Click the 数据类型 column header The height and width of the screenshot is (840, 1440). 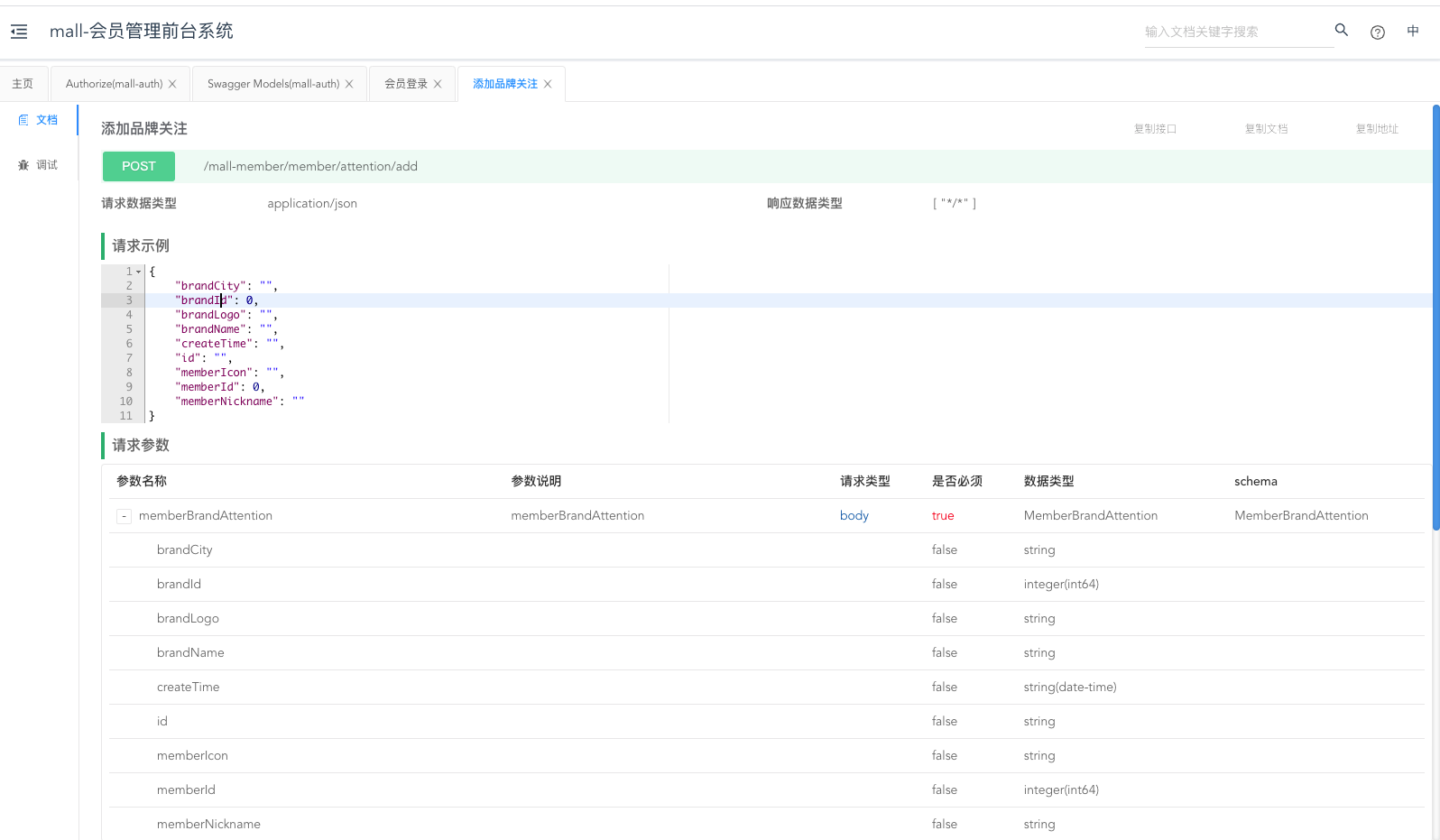[x=1049, y=482]
